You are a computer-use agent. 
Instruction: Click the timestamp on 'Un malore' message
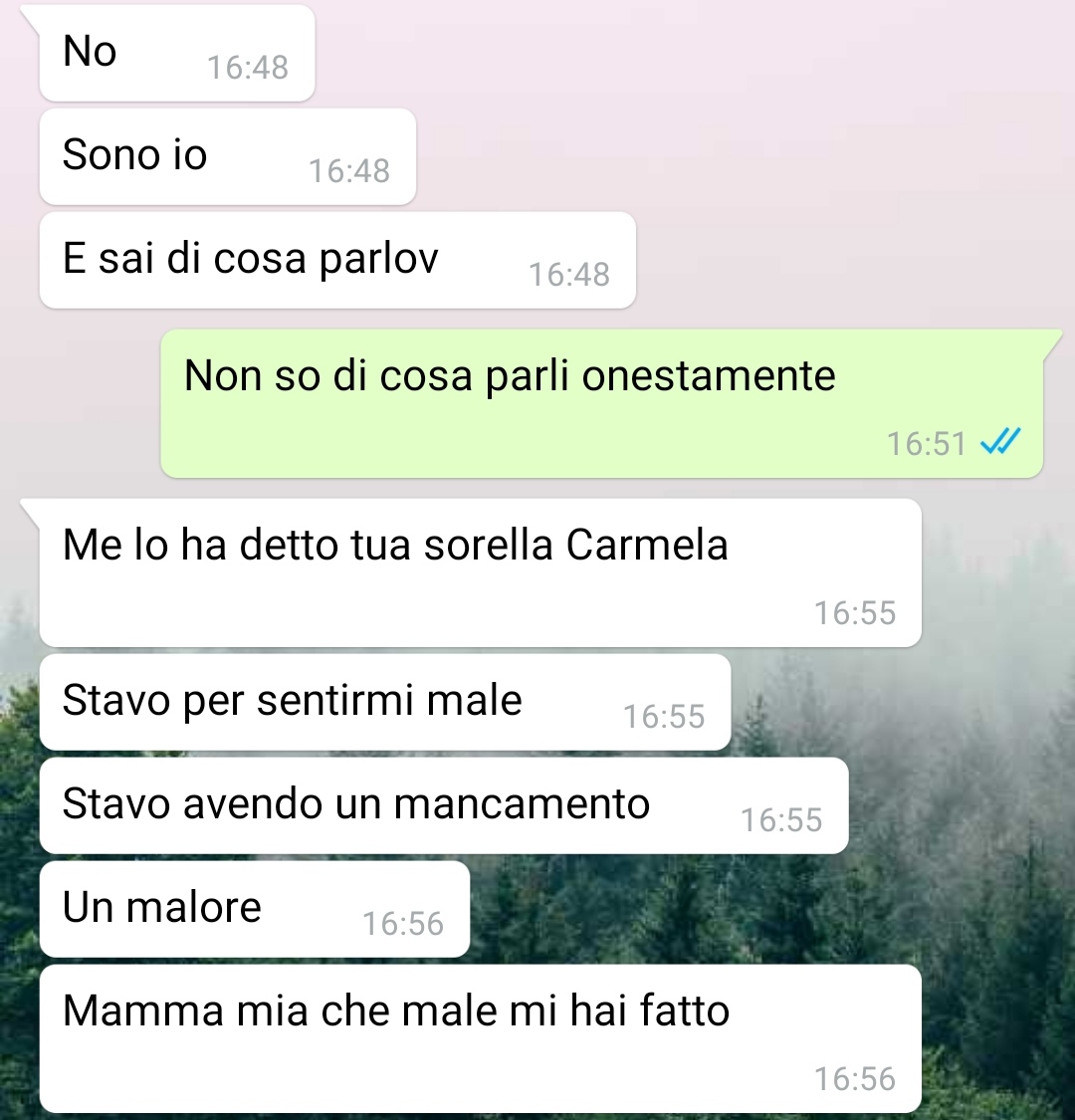coord(403,924)
